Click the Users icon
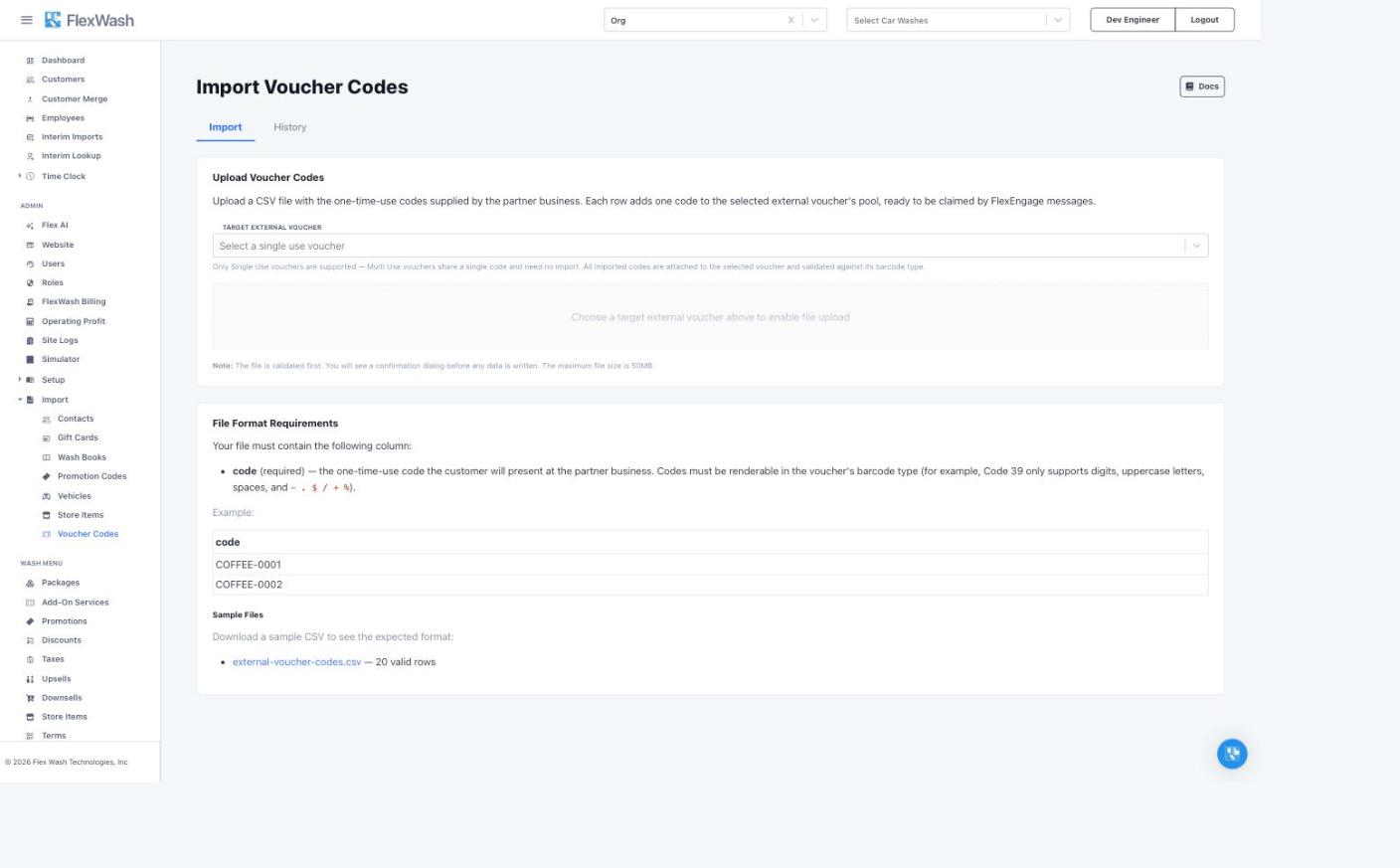Screen dimensions: 1400x868 tap(30, 264)
